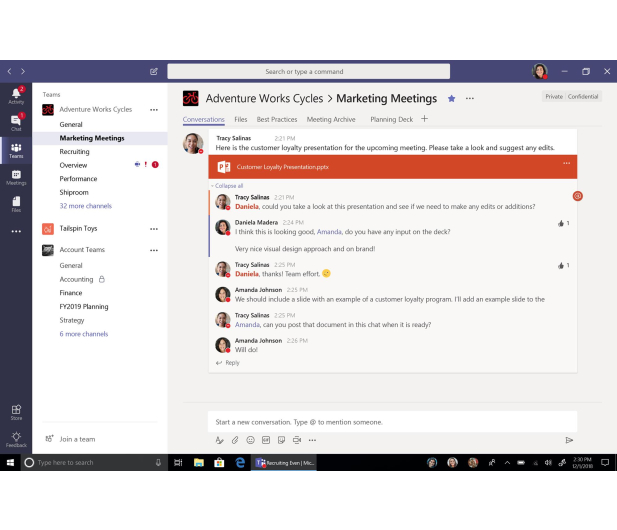Expand 32 more channels

(x=85, y=206)
